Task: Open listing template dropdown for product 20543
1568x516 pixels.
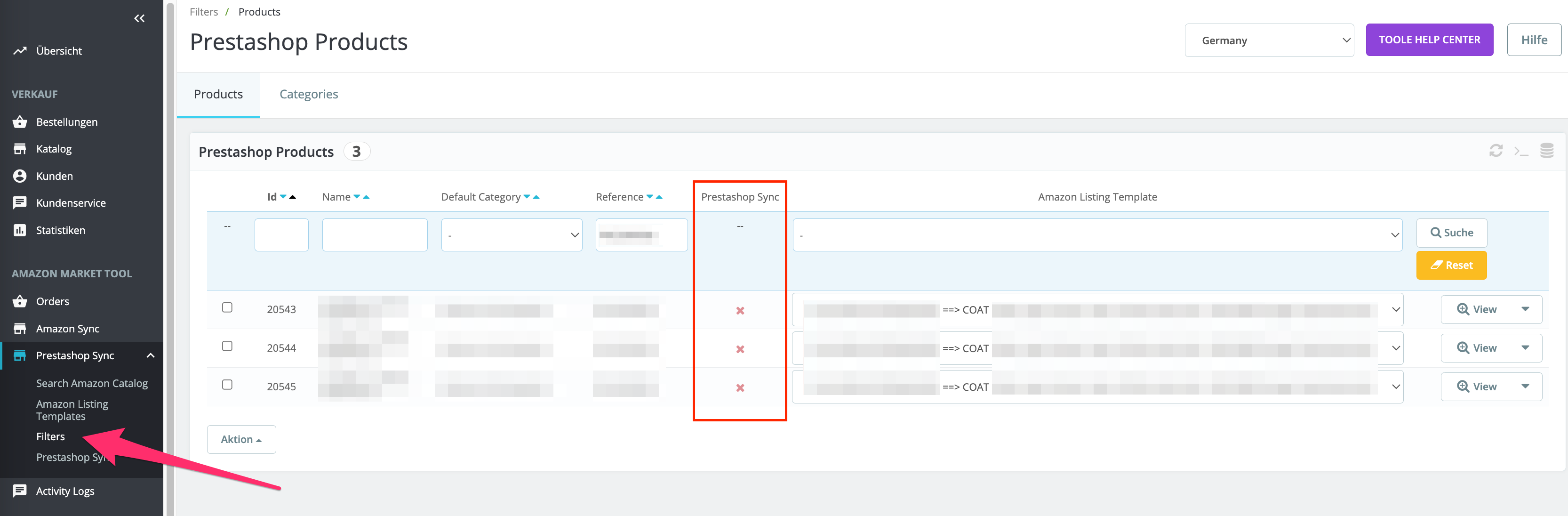Action: [x=1097, y=309]
